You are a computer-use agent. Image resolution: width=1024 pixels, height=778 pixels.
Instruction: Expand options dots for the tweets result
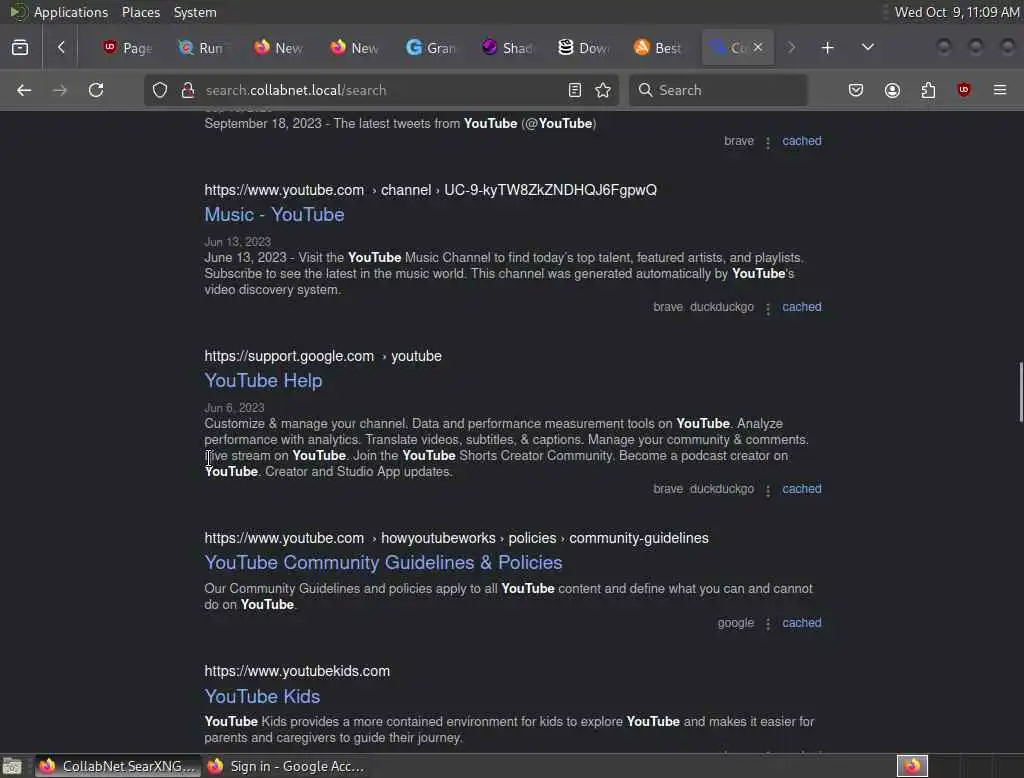(768, 142)
